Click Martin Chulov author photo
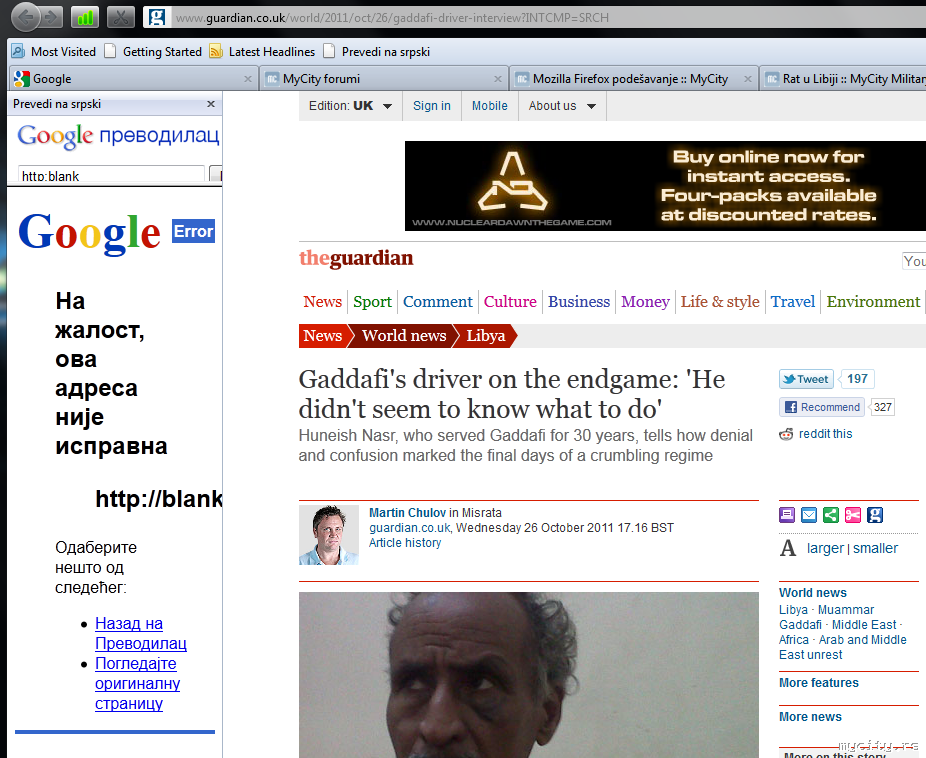This screenshot has width=926, height=758. tap(328, 535)
